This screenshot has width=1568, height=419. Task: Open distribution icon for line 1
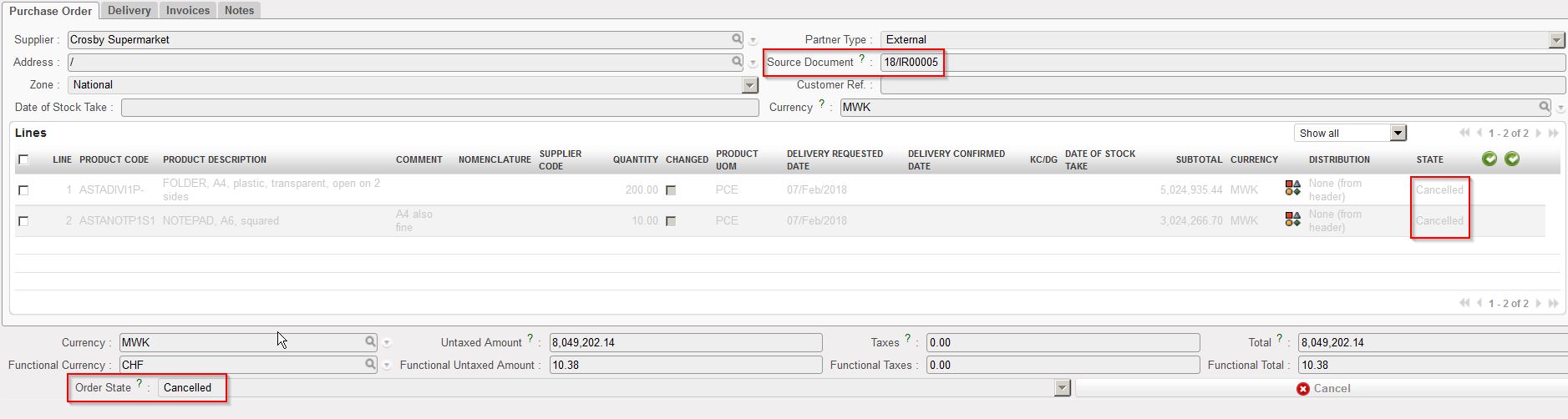click(1292, 189)
